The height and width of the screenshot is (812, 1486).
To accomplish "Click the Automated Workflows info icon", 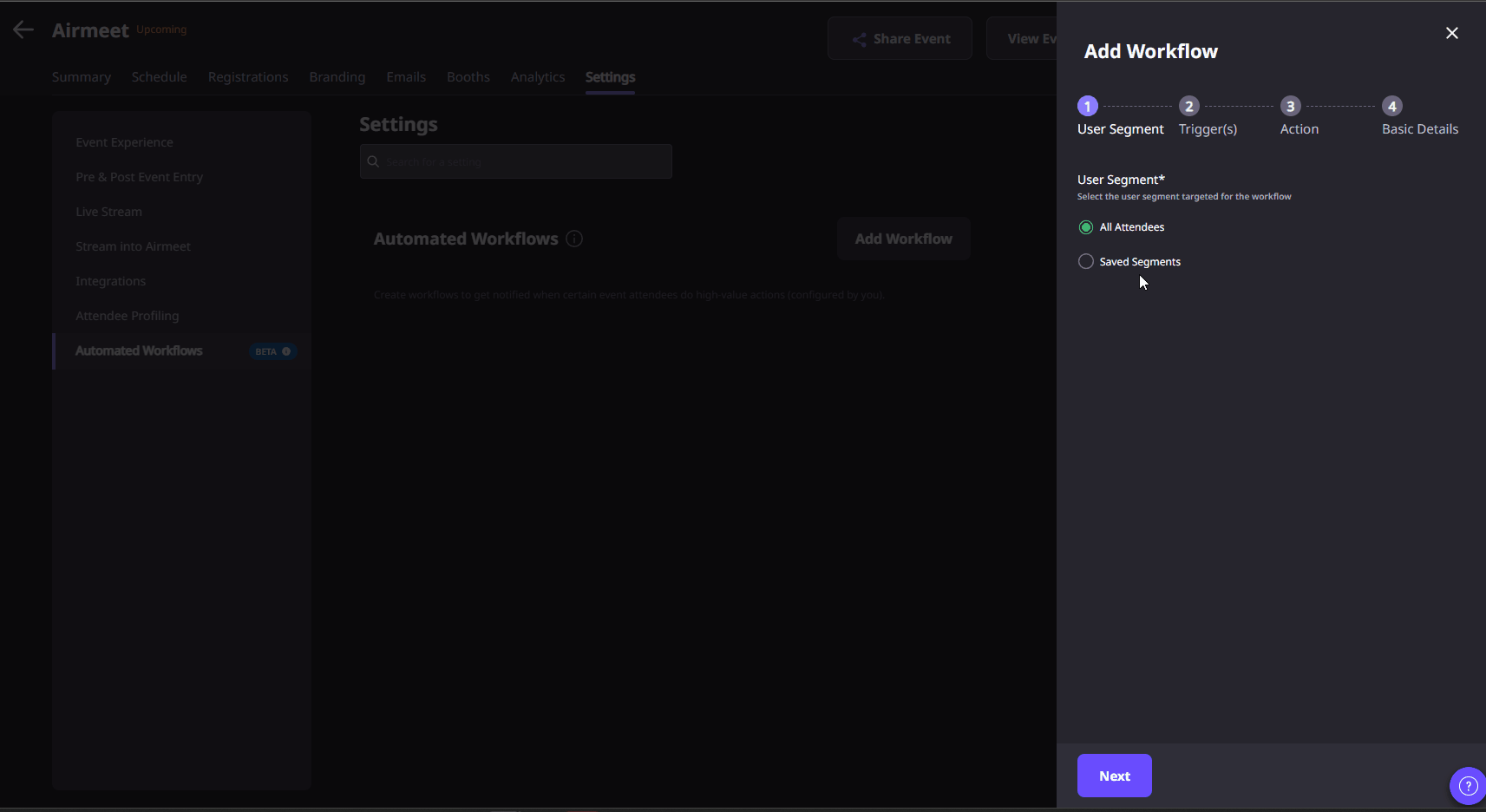I will (x=574, y=239).
